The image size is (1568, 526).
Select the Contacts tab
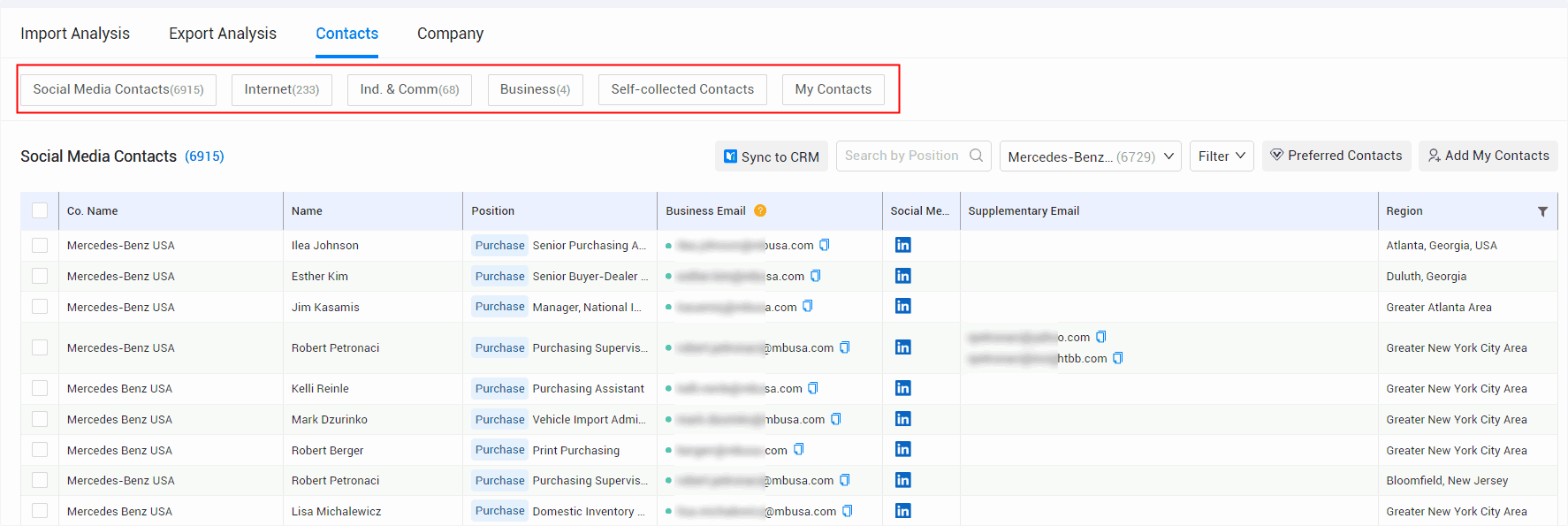[346, 34]
